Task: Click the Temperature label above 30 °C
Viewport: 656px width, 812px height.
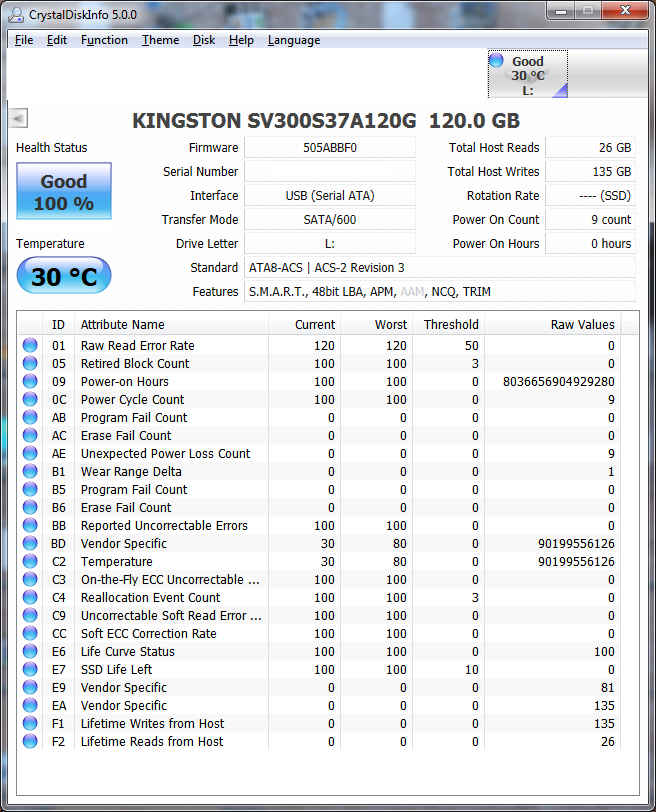Action: pyautogui.click(x=50, y=244)
